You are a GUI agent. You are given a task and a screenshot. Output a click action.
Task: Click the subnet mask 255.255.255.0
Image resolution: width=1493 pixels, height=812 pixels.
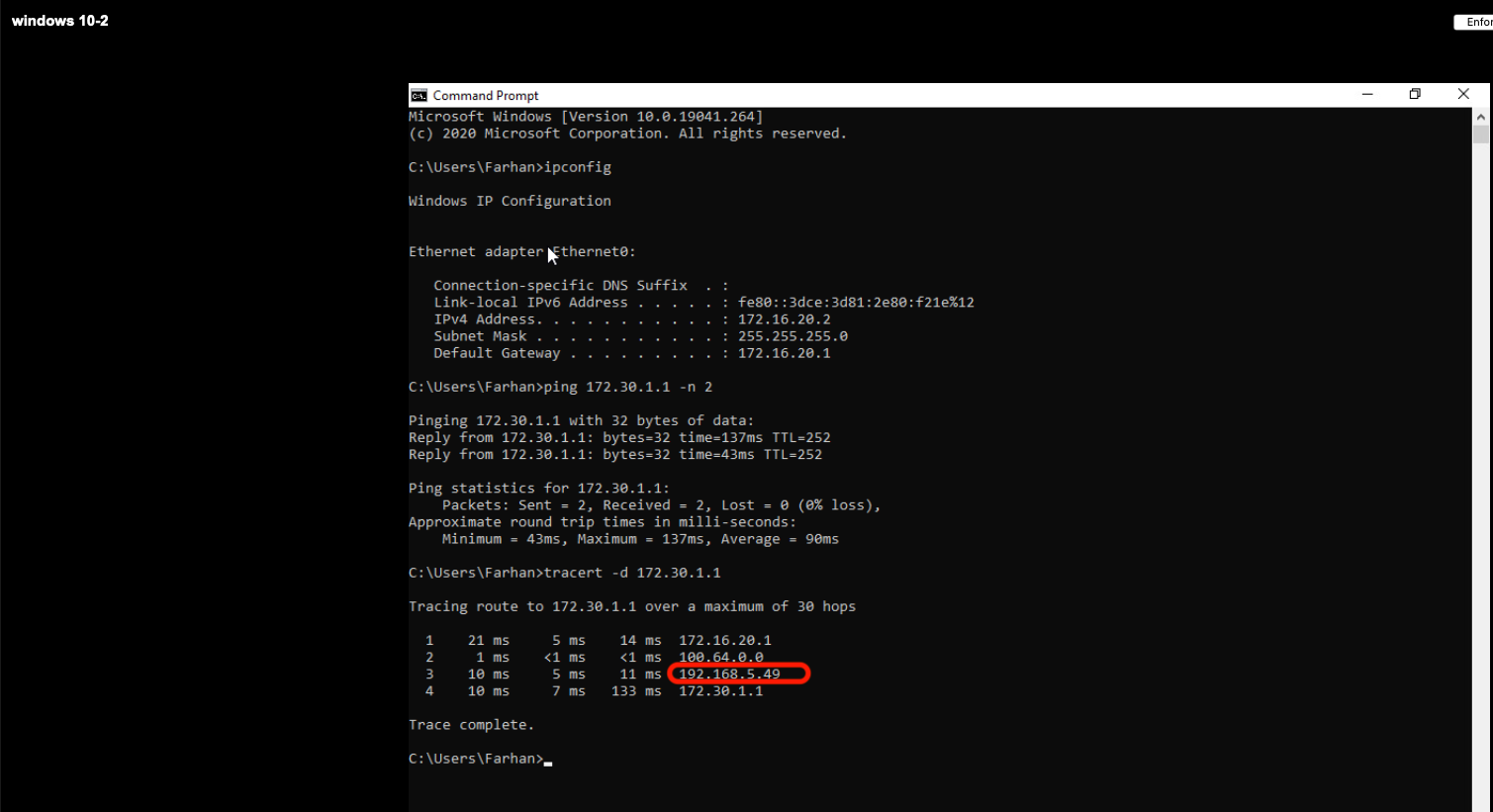click(x=792, y=336)
